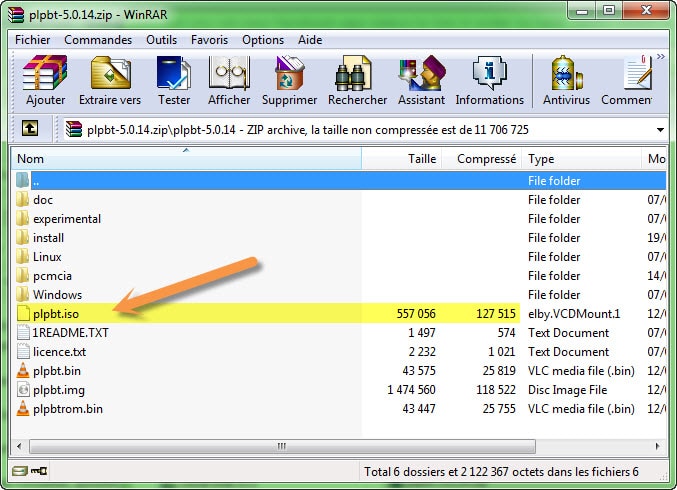Click the Disc Image File type cell

pos(567,389)
